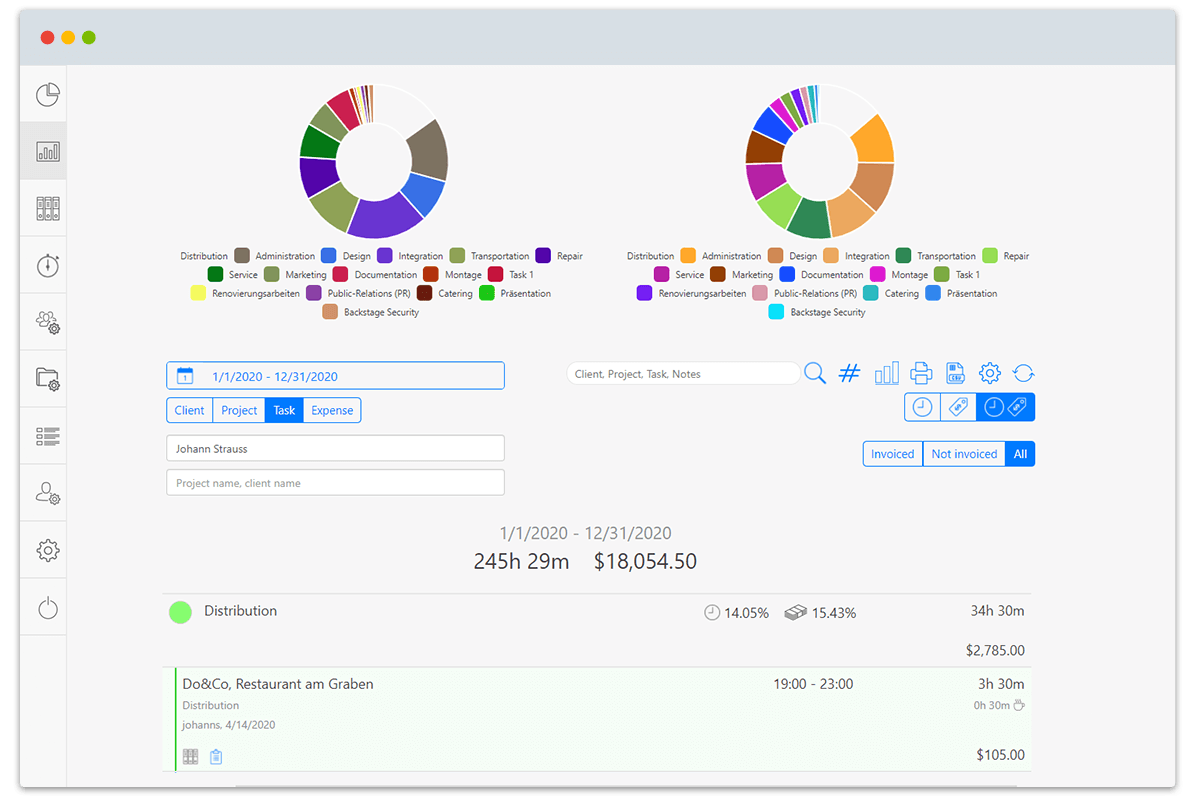Image resolution: width=1200 pixels, height=800 pixels.
Task: Click the Johann Strauss user filter field
Action: tap(335, 449)
